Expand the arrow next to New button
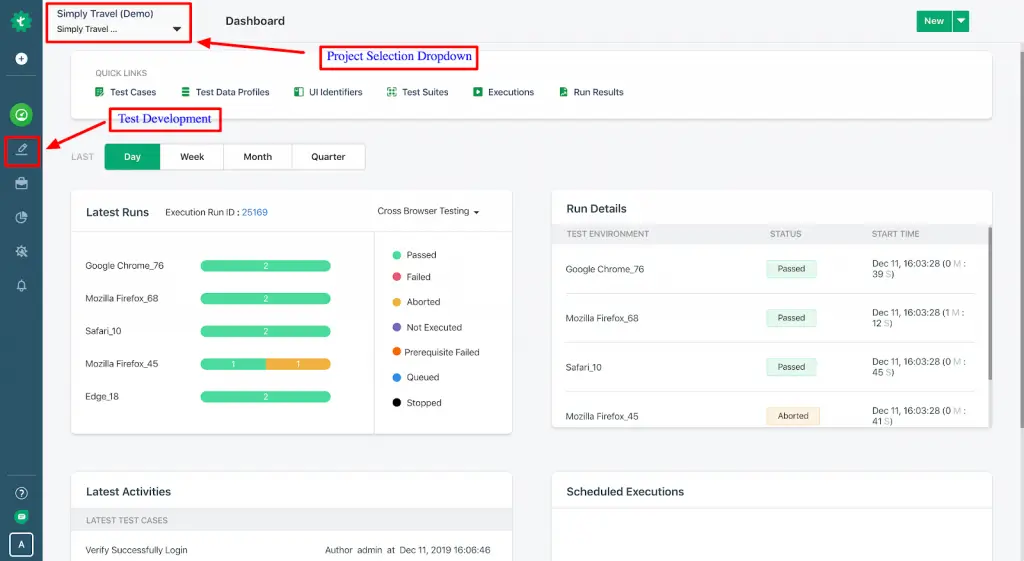The height and width of the screenshot is (561, 1024). 960,21
